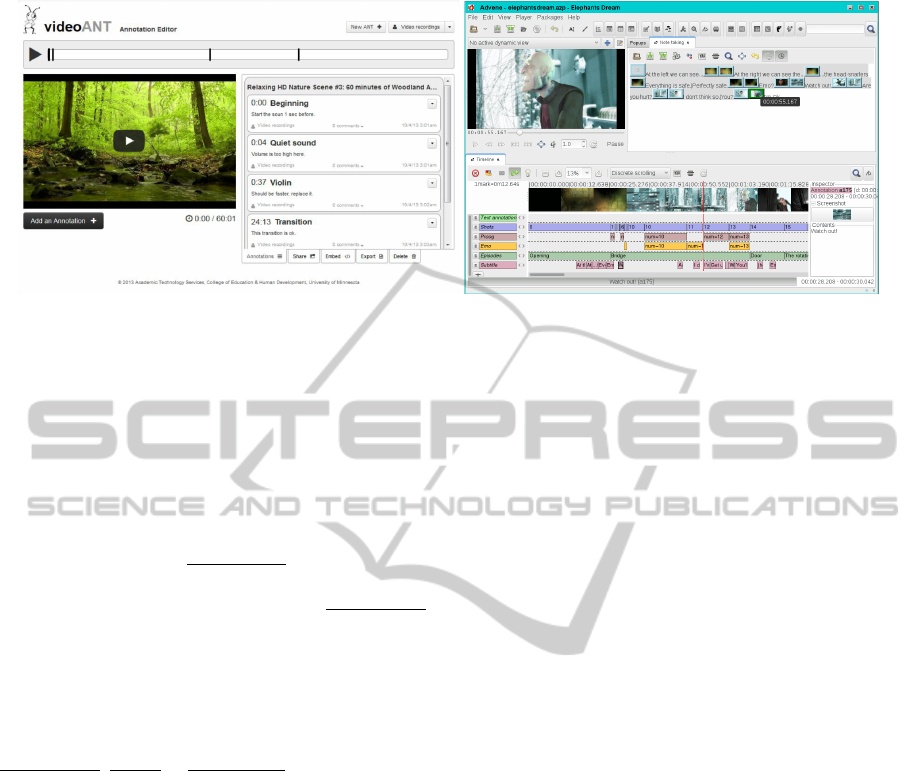Expand the Quiet sound annotation options arrow
Viewport: 915px width, 771px height.
tap(432, 143)
